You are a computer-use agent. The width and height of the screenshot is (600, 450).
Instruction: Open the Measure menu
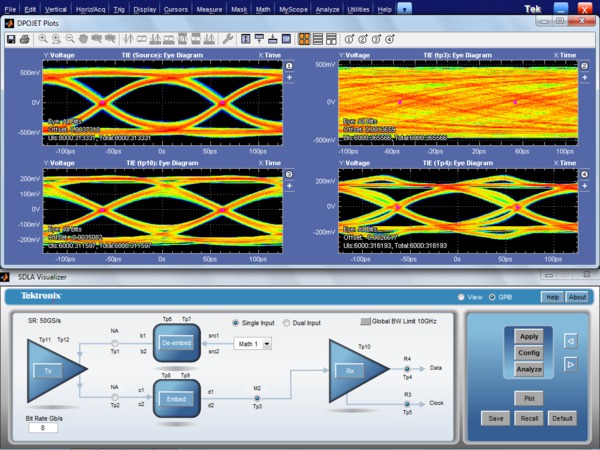209,10
